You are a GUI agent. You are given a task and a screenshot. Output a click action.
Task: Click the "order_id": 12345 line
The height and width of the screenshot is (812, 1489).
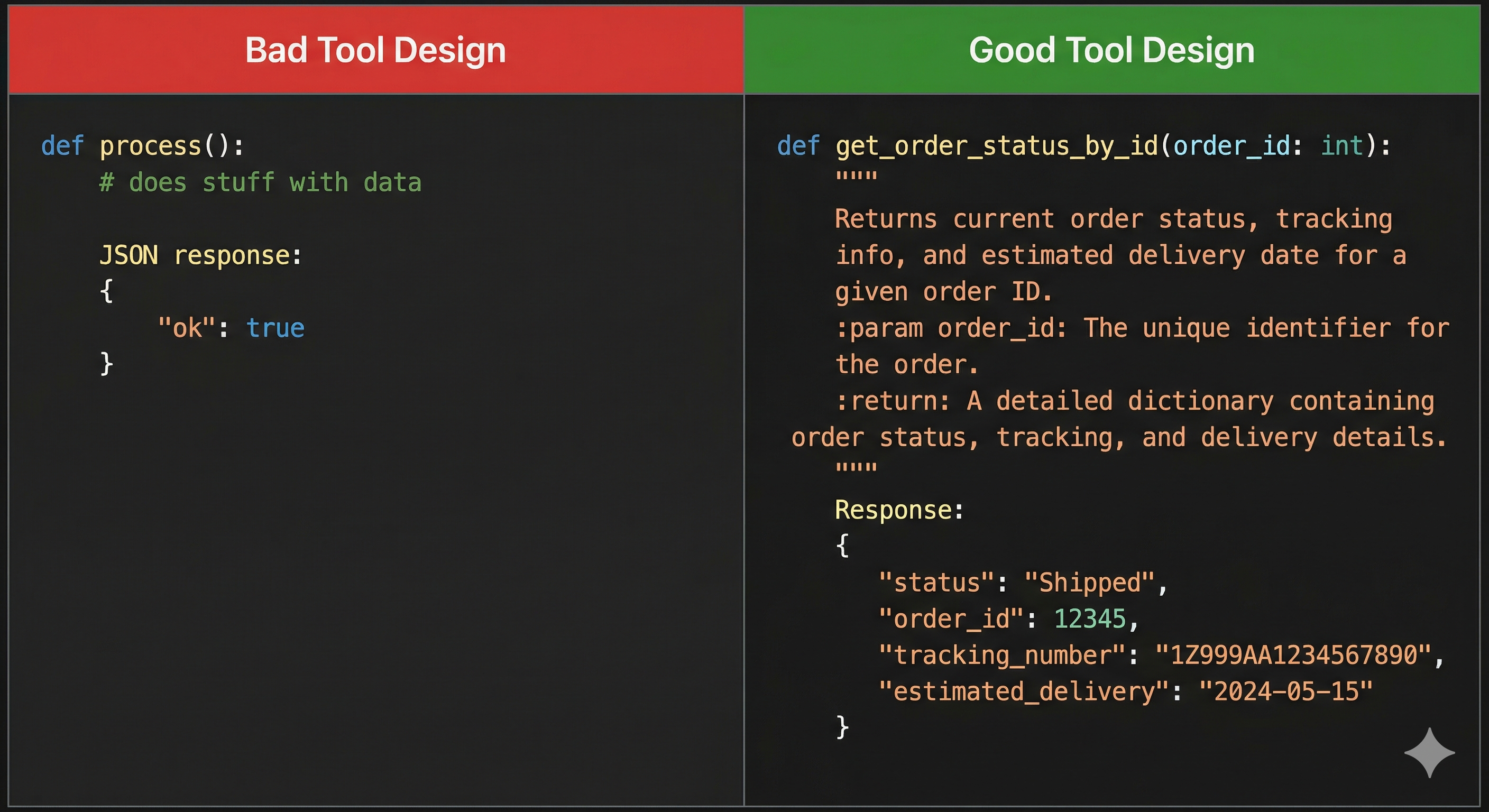1009,619
